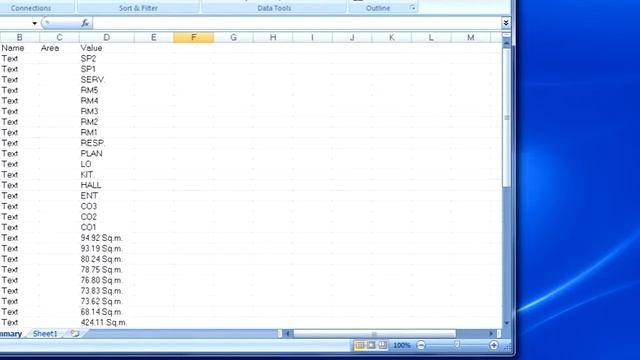Select the cell containing KIT.
Viewport: 640px width, 360px height.
tap(107, 175)
